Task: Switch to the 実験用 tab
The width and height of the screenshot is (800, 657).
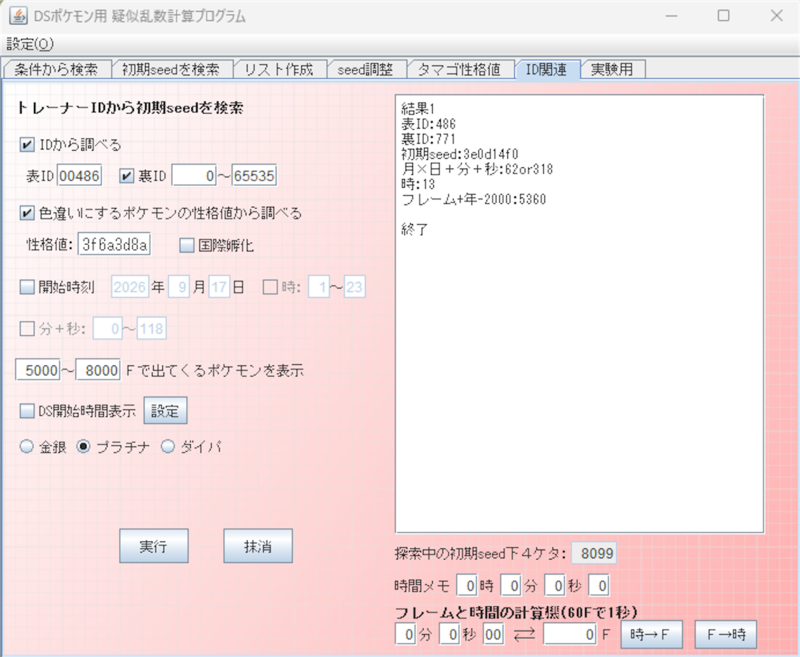Action: [612, 69]
